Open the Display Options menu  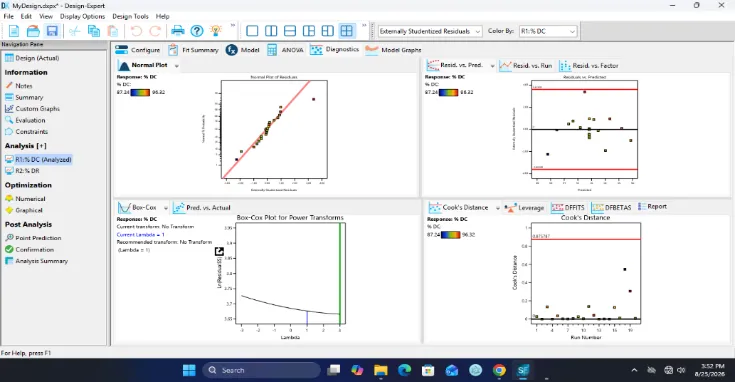coord(82,16)
